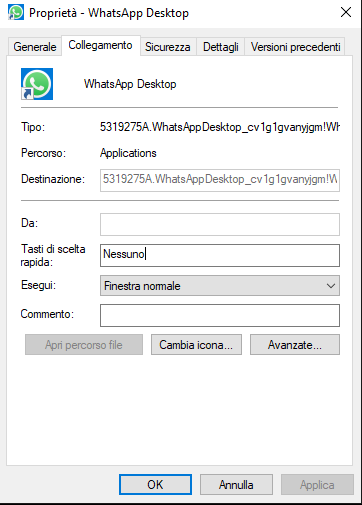The height and width of the screenshot is (505, 362).
Task: Click the Destinazione field
Action: tap(220, 180)
